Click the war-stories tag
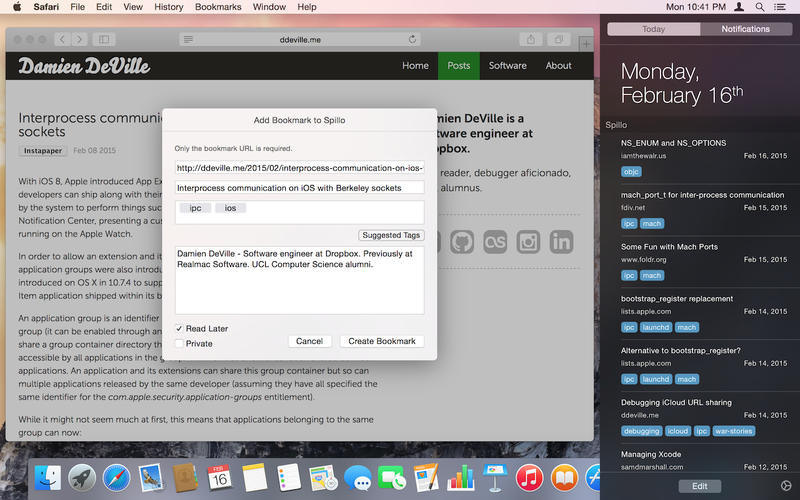 pyautogui.click(x=734, y=431)
